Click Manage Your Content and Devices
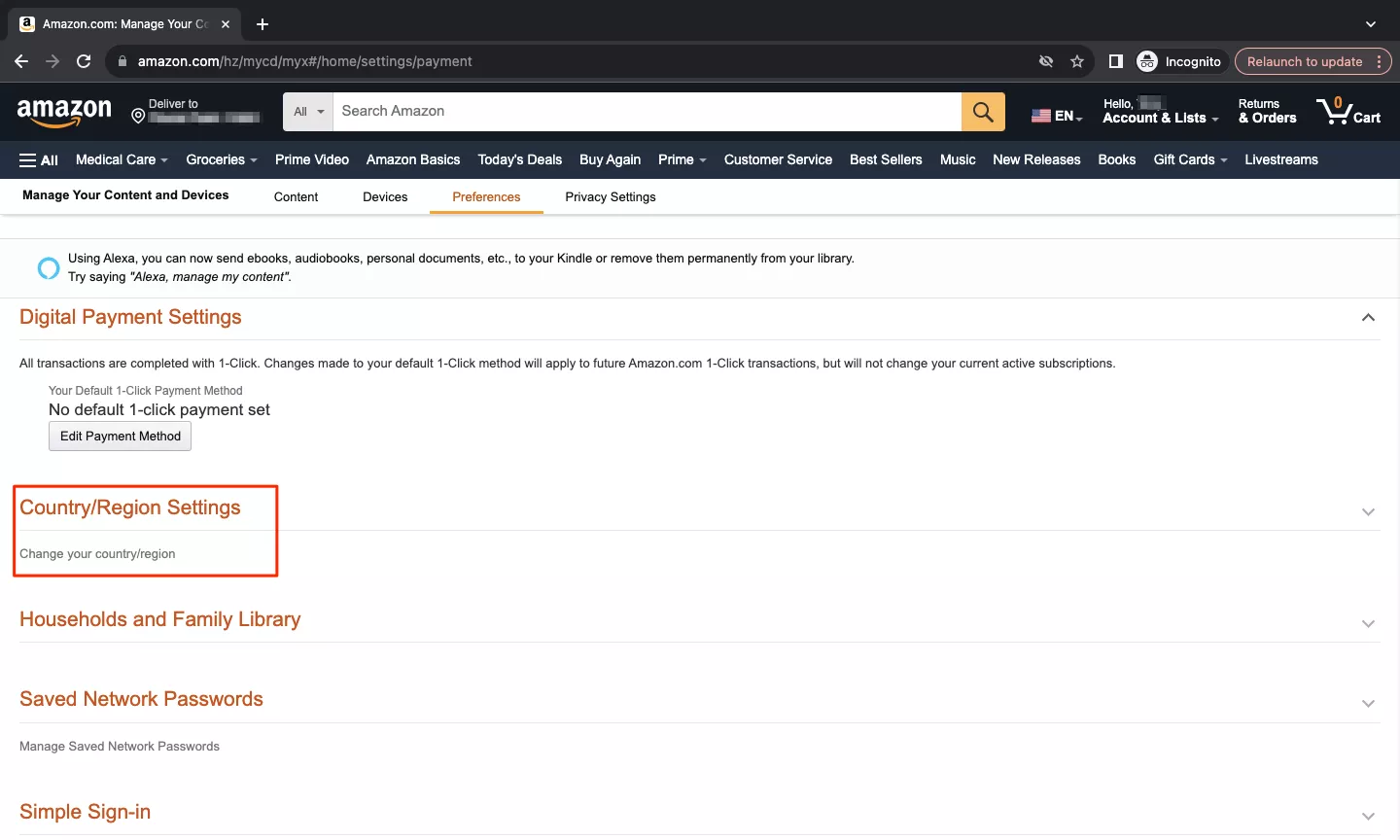Image resolution: width=1400 pixels, height=840 pixels. point(125,194)
